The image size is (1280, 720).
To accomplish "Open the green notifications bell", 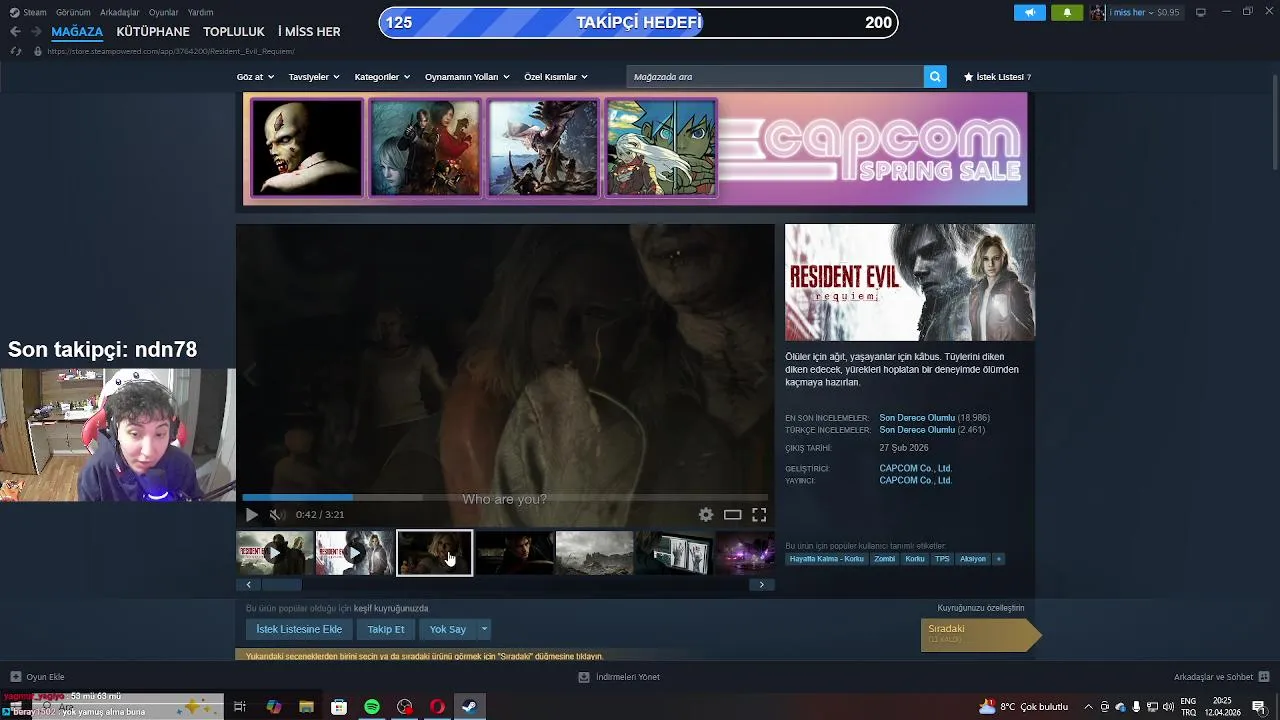I will click(1067, 12).
